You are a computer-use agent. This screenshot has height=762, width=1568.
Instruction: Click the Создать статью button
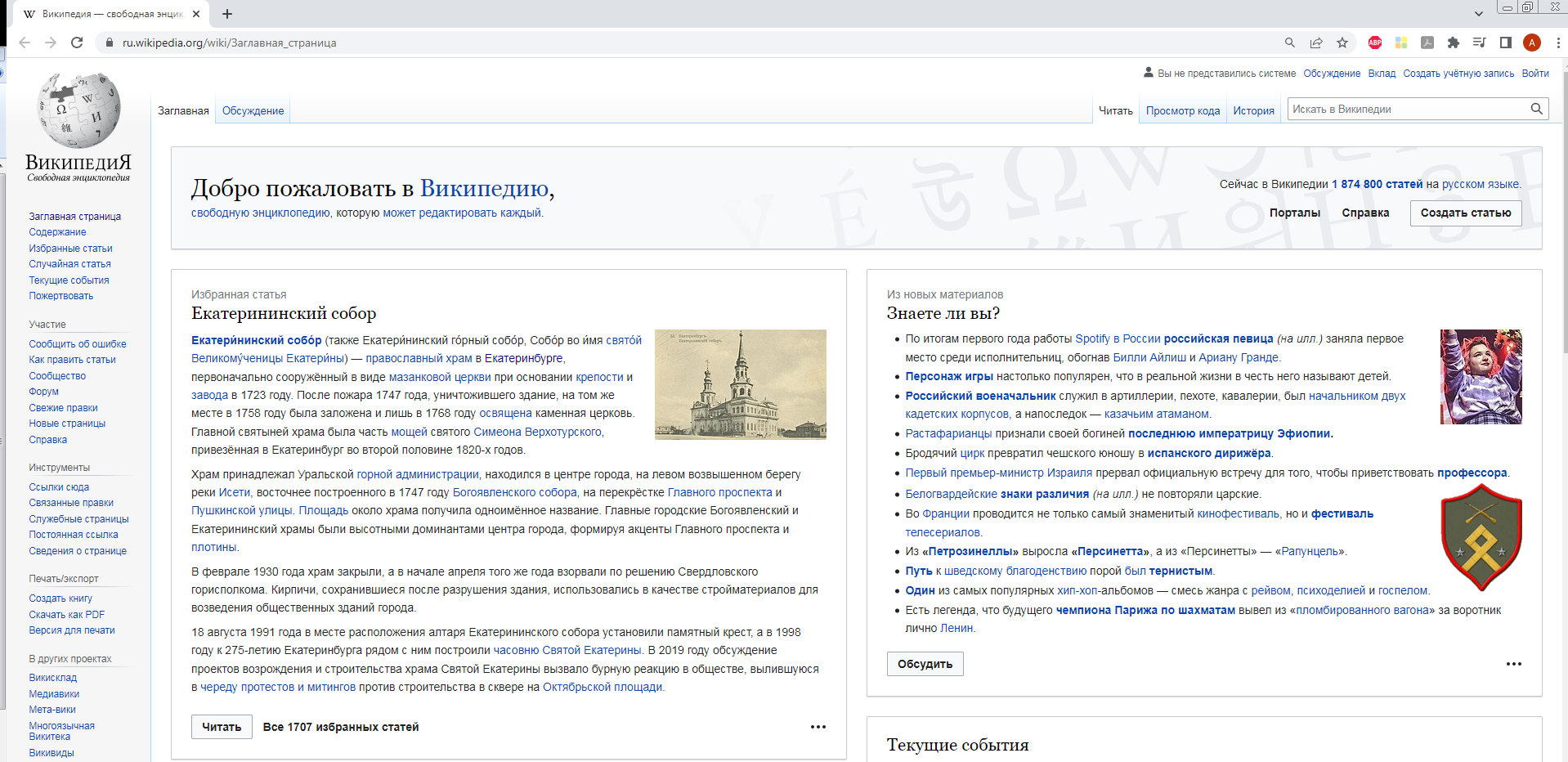point(1466,213)
